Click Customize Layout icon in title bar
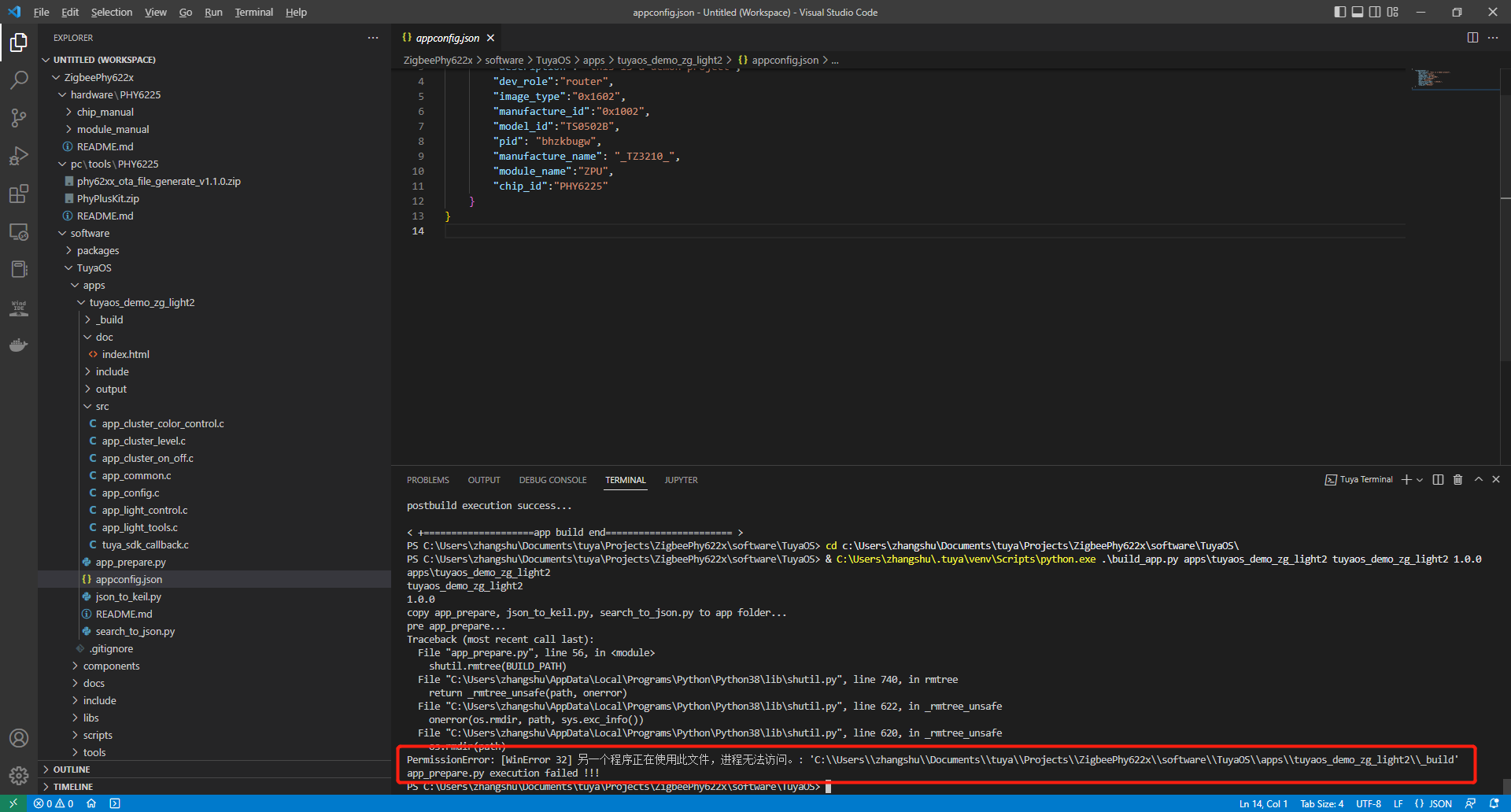Screen dimensions: 1511x812 1393,12
